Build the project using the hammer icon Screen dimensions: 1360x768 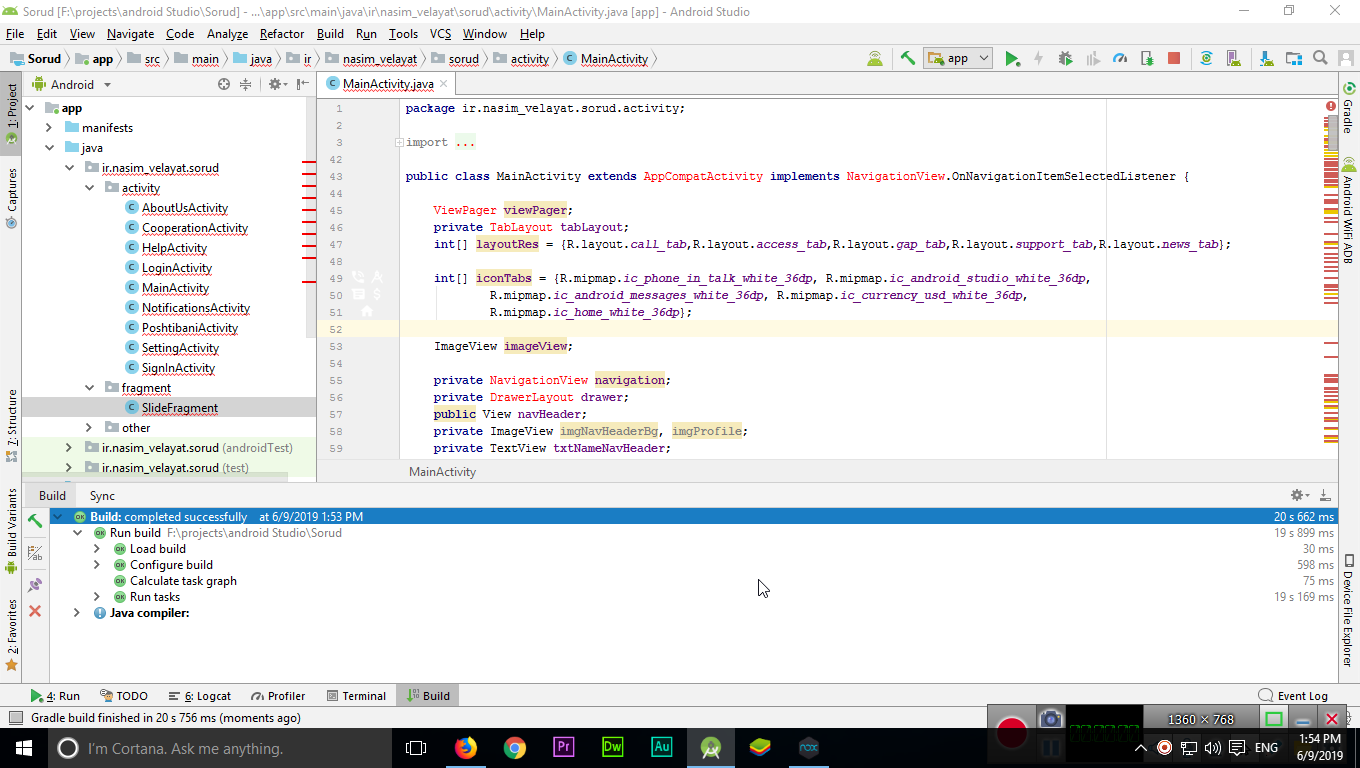point(906,58)
